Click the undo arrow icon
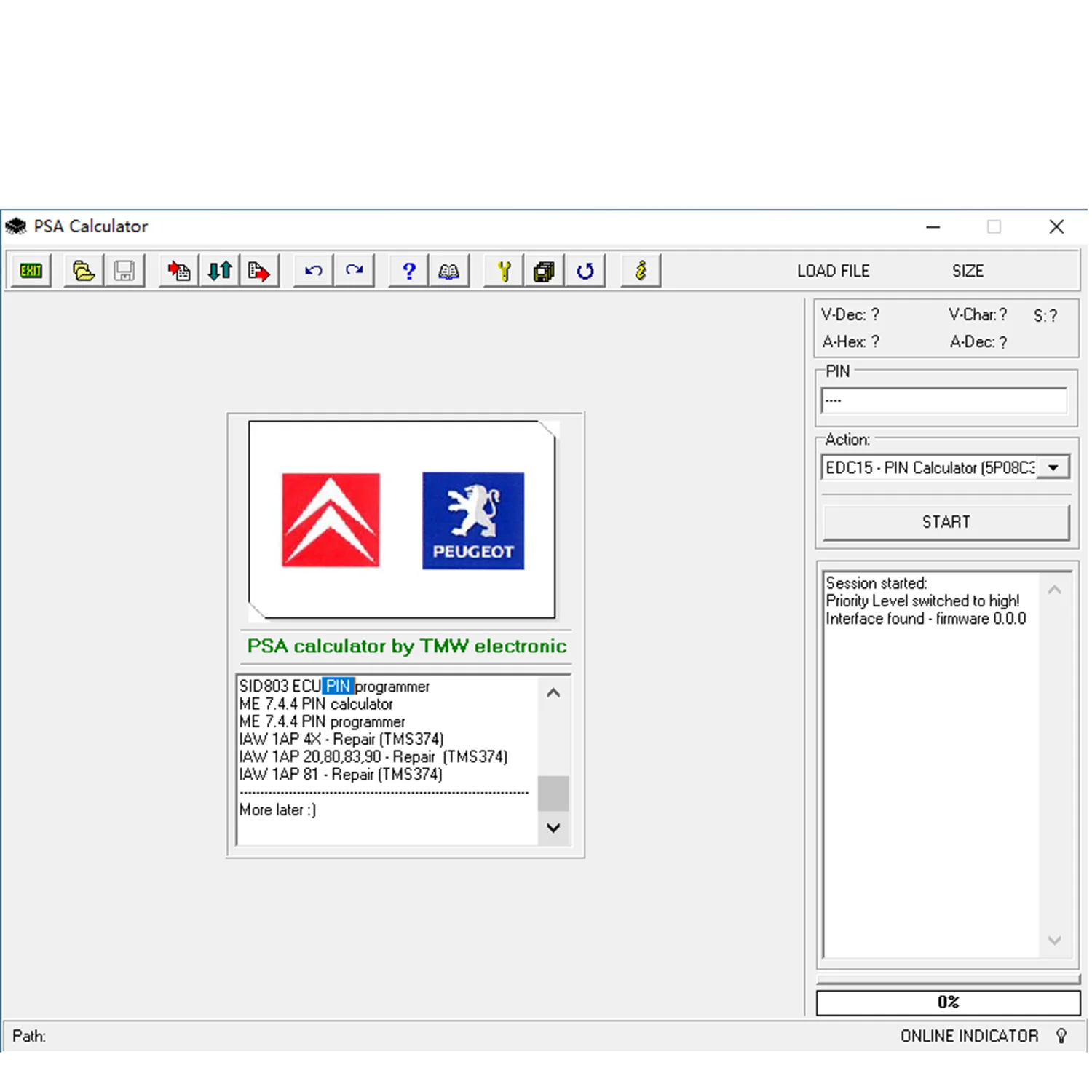Viewport: 1092px width, 1092px height. [314, 271]
